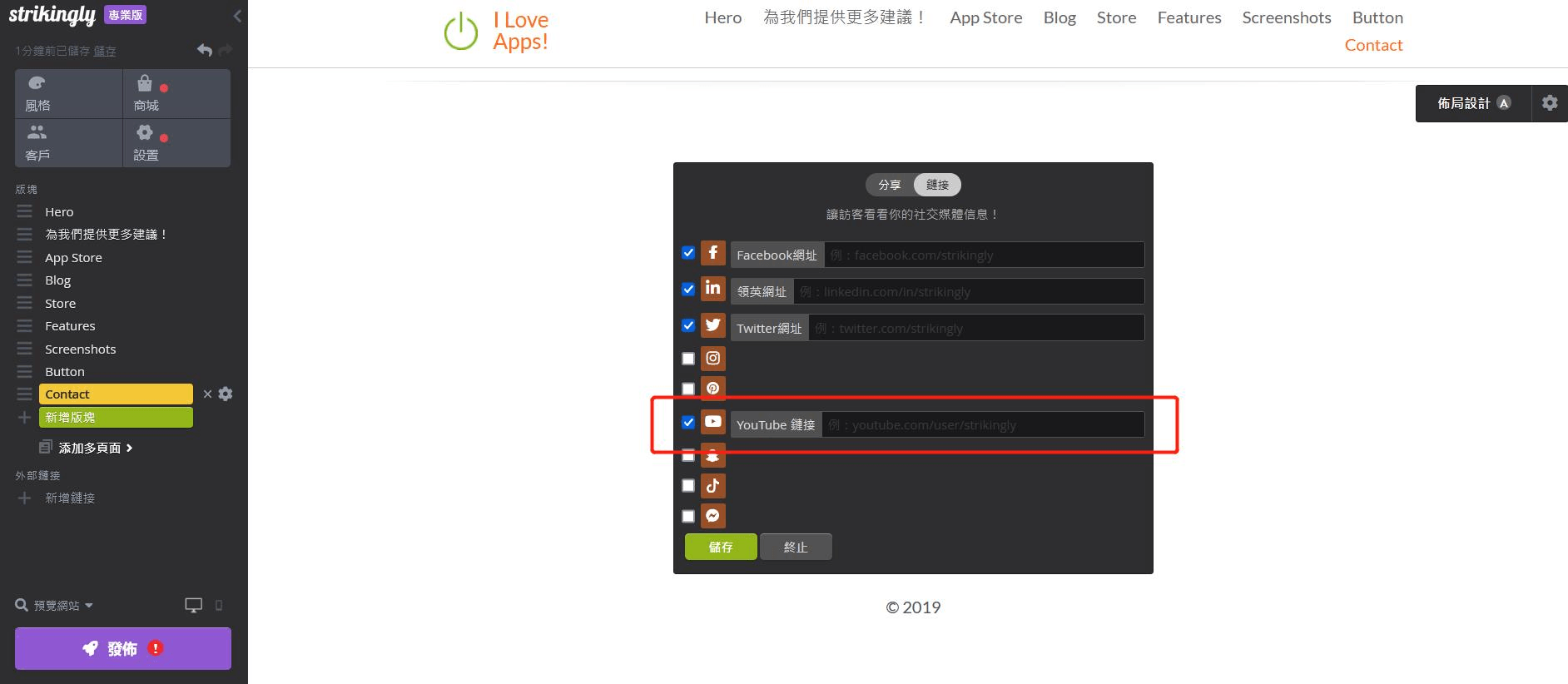Uncheck the Twitter checkbox
The height and width of the screenshot is (684, 1568).
point(688,325)
